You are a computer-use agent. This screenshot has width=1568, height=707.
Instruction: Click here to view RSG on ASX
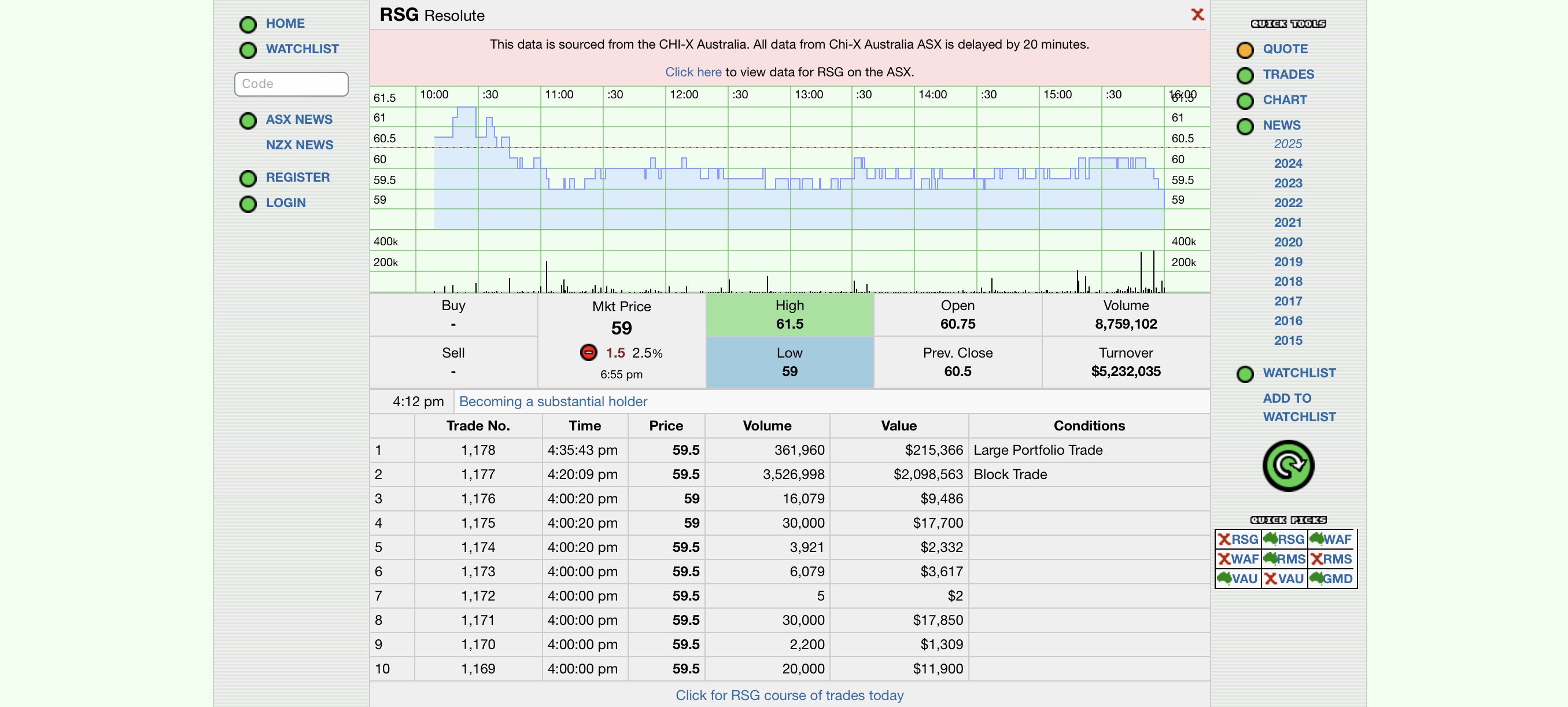[693, 72]
